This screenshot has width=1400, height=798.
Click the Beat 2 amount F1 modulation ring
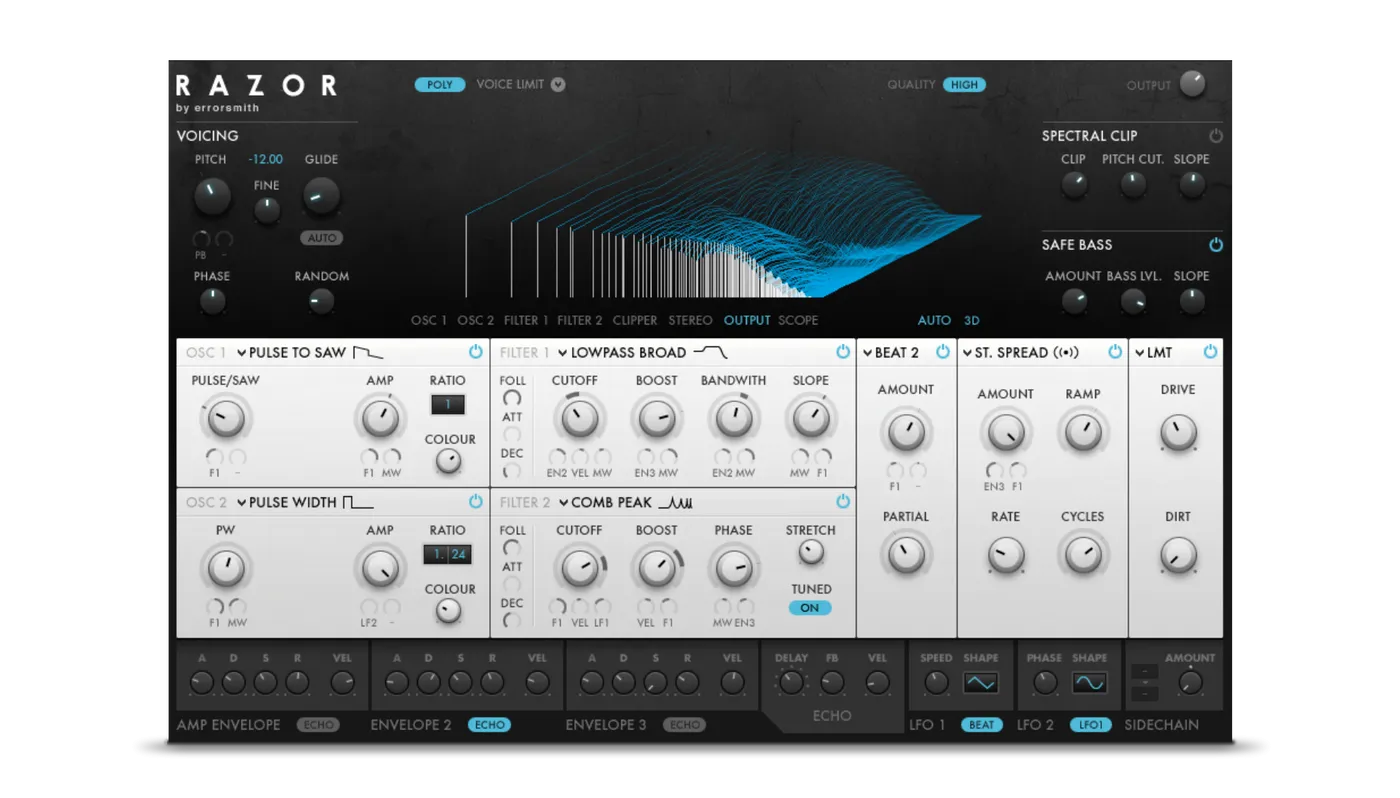pos(895,470)
